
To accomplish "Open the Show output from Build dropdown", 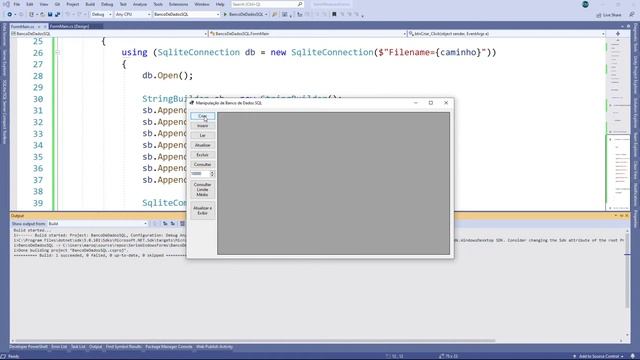I will point(98,224).
